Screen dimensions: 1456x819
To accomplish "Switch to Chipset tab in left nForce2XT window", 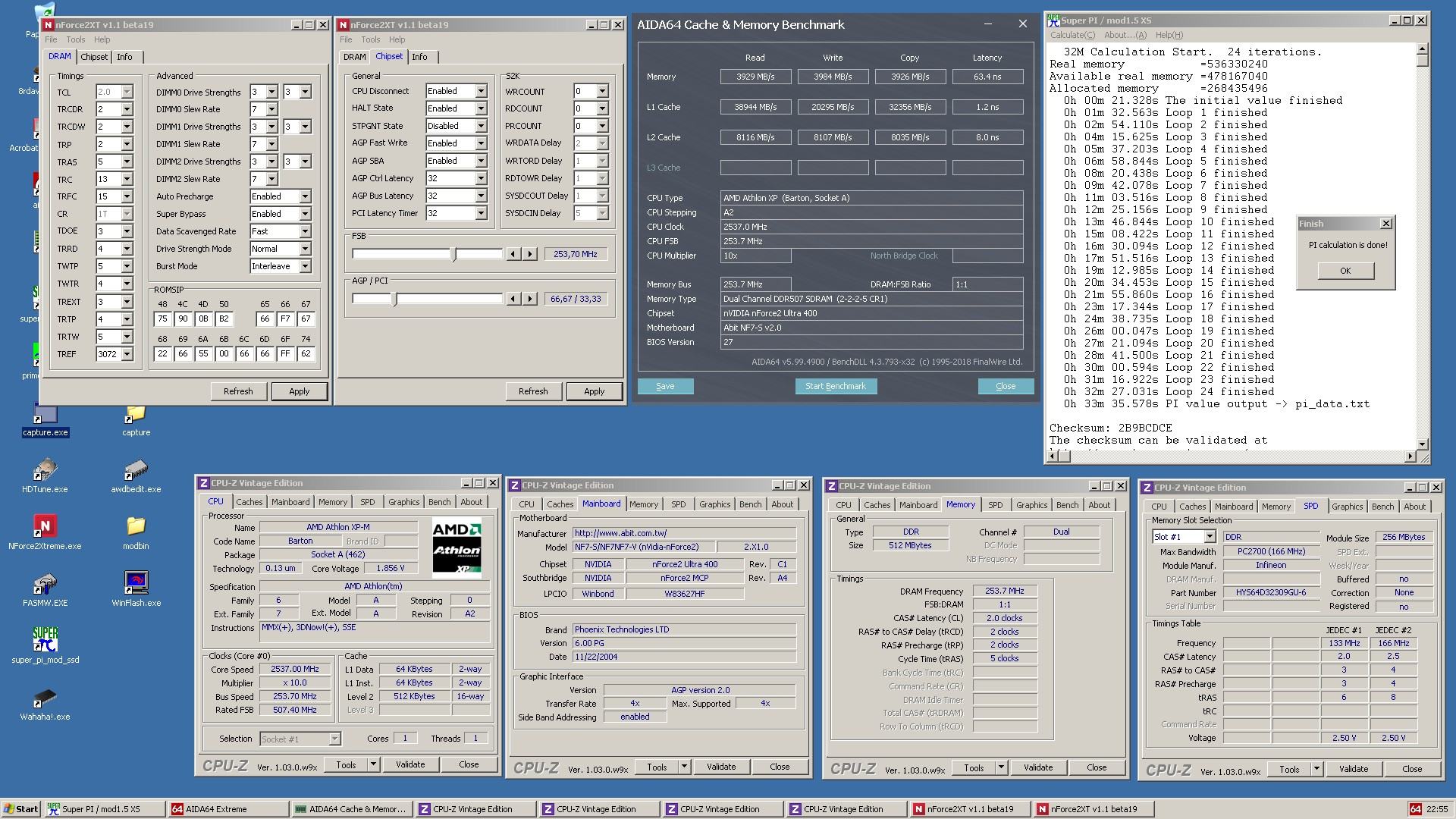I will click(94, 57).
